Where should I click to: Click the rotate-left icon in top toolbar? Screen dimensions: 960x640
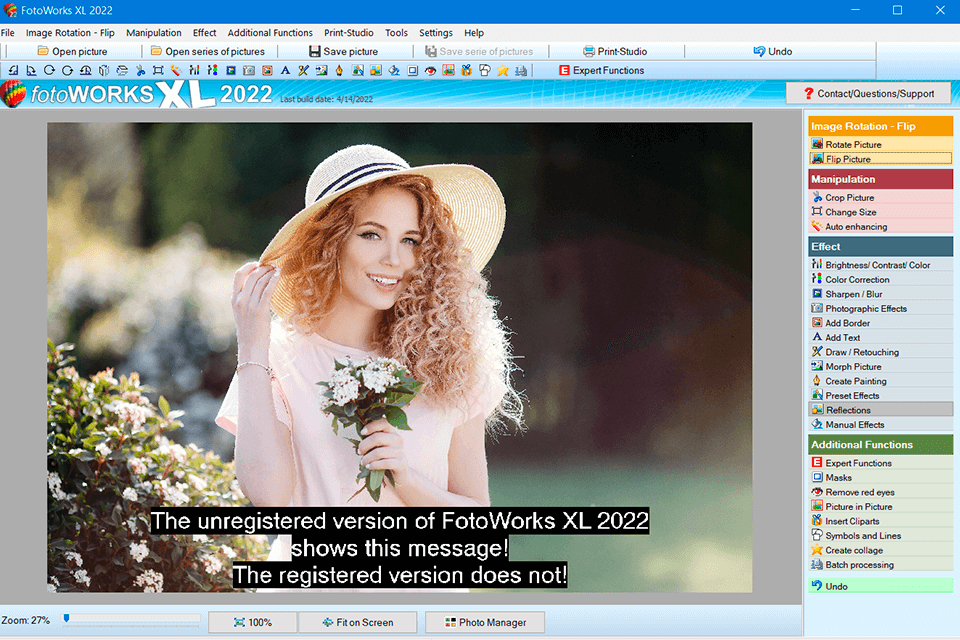pyautogui.click(x=13, y=70)
